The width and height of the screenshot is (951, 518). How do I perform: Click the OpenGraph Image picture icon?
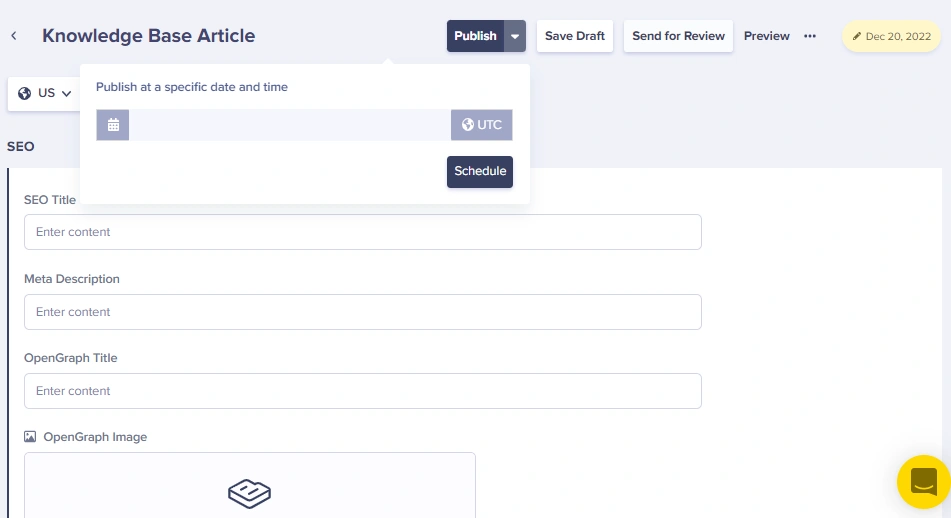point(30,437)
